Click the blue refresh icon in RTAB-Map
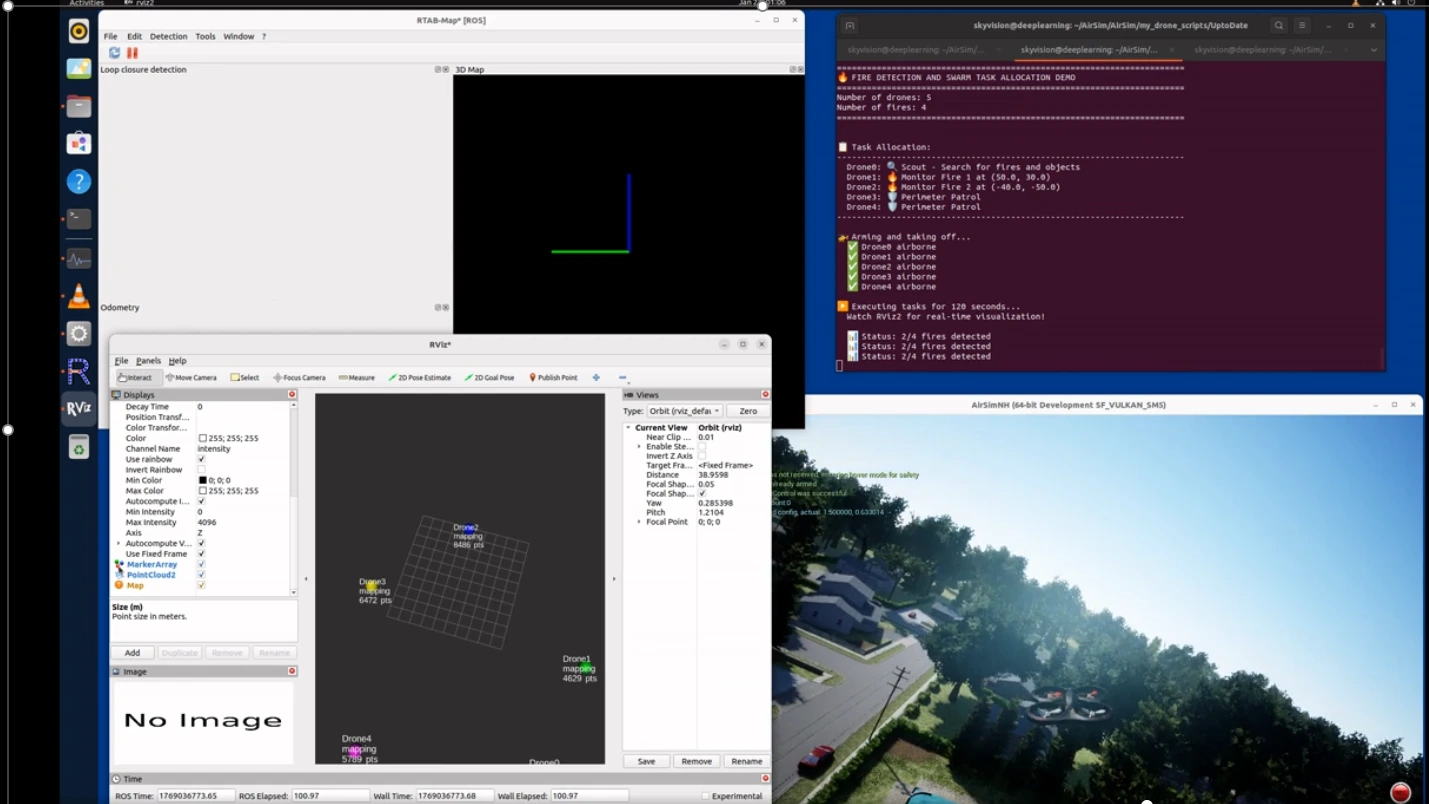The image size is (1429, 804). point(114,53)
